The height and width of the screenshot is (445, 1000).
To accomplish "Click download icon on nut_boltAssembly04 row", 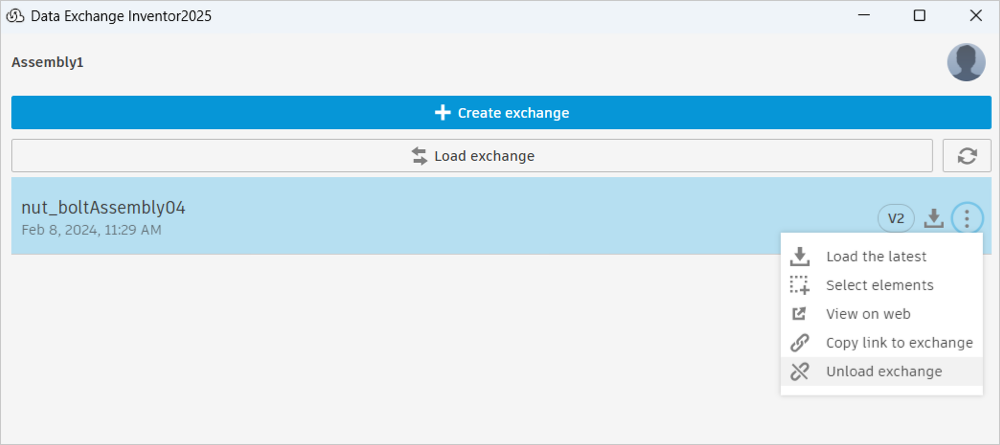I will [934, 219].
